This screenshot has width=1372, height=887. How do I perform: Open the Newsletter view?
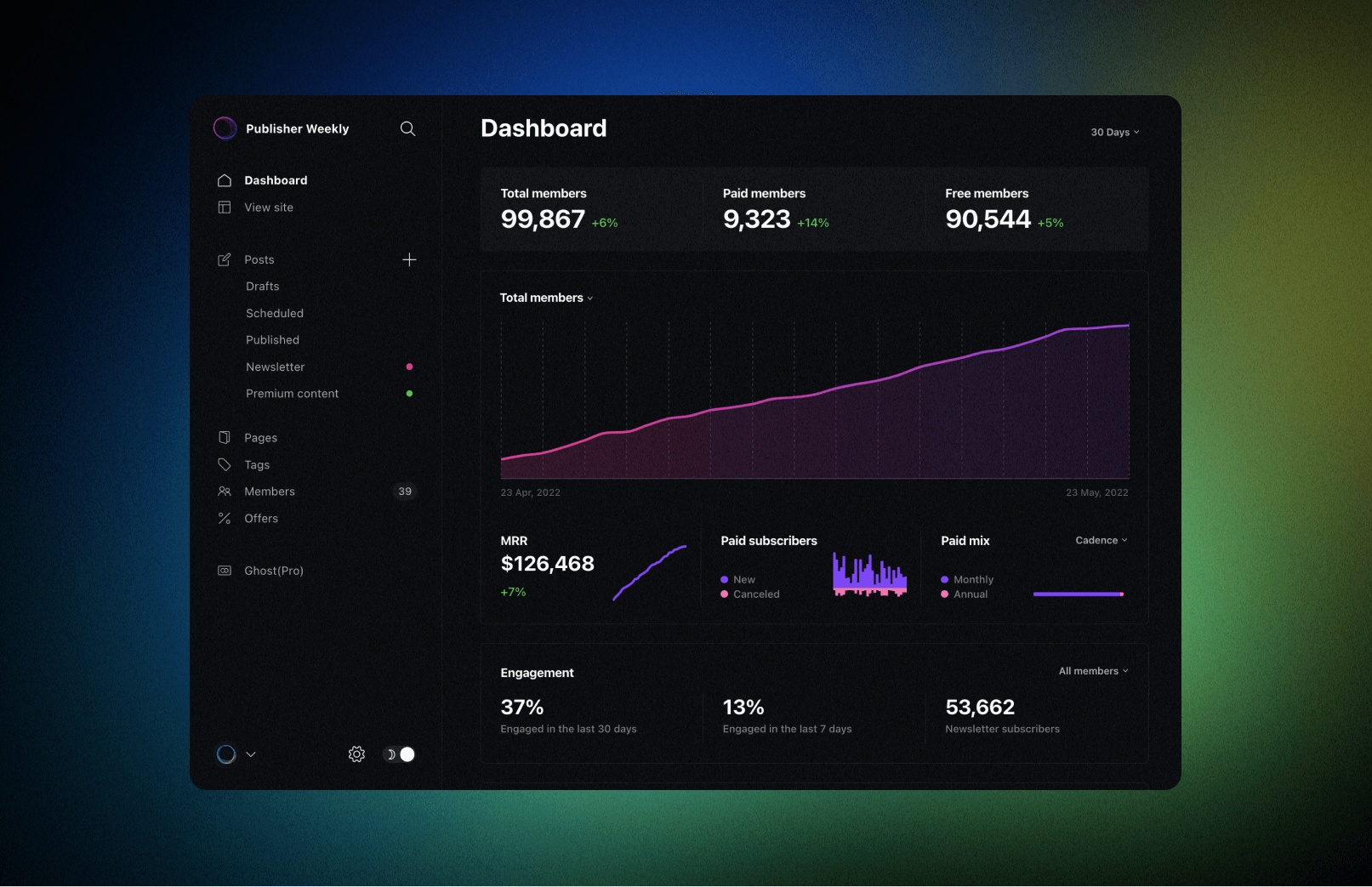[x=275, y=367]
